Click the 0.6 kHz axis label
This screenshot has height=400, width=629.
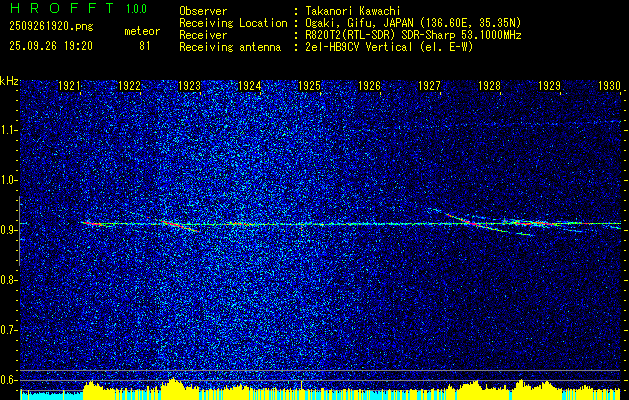click(x=9, y=380)
